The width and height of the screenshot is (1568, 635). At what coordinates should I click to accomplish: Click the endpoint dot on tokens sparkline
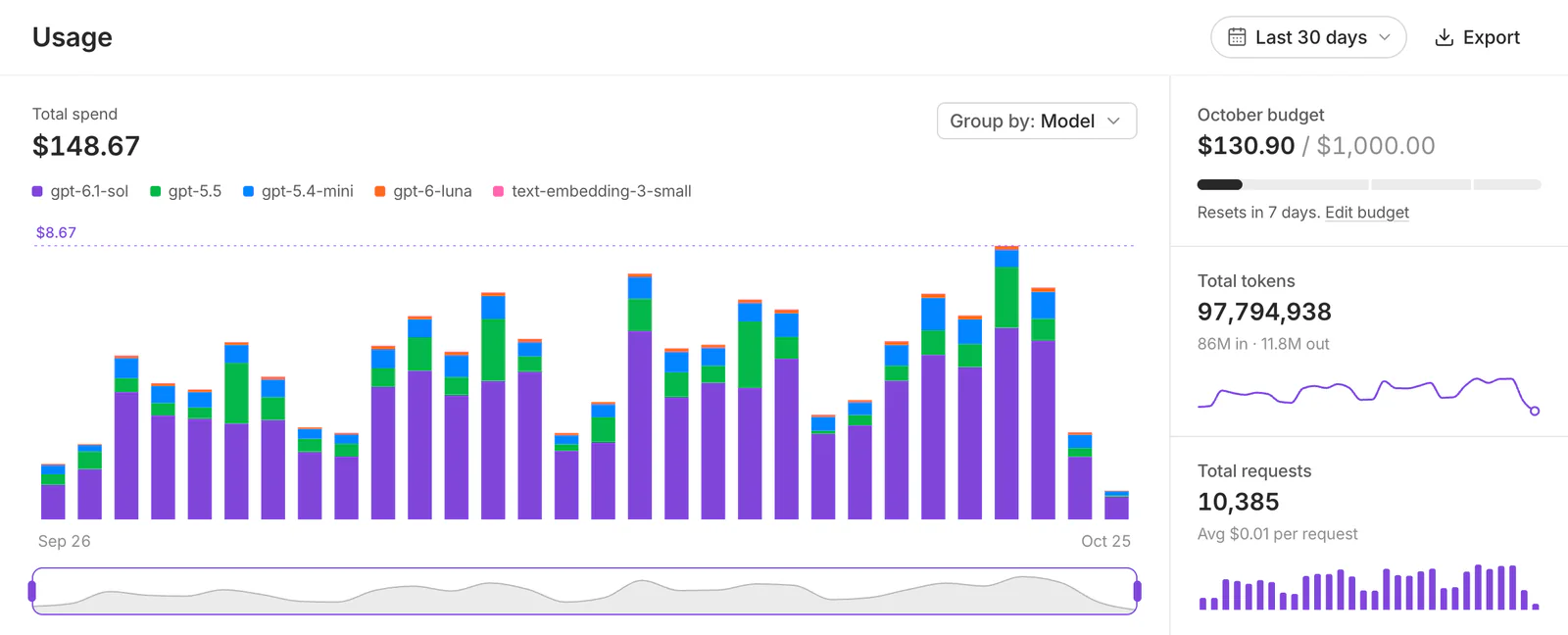(x=1535, y=411)
